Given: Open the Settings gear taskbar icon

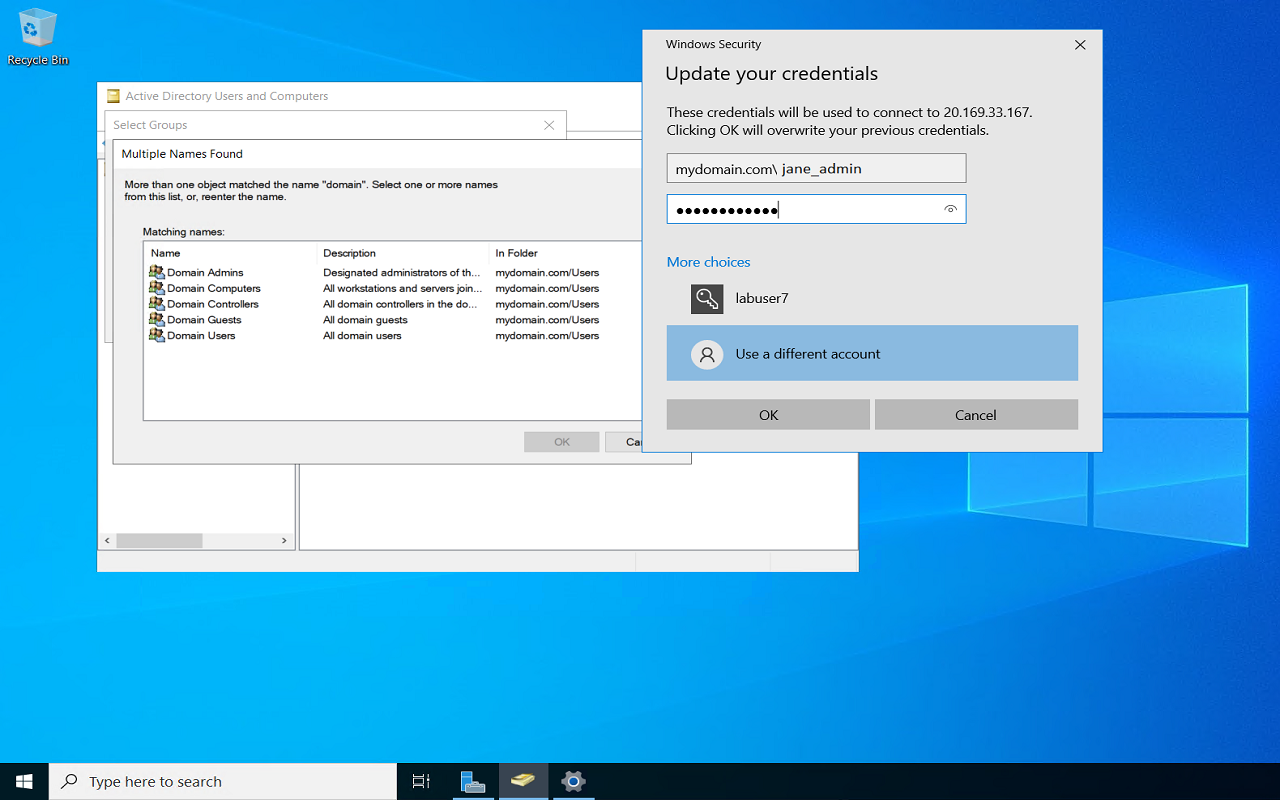Looking at the screenshot, I should [x=573, y=782].
